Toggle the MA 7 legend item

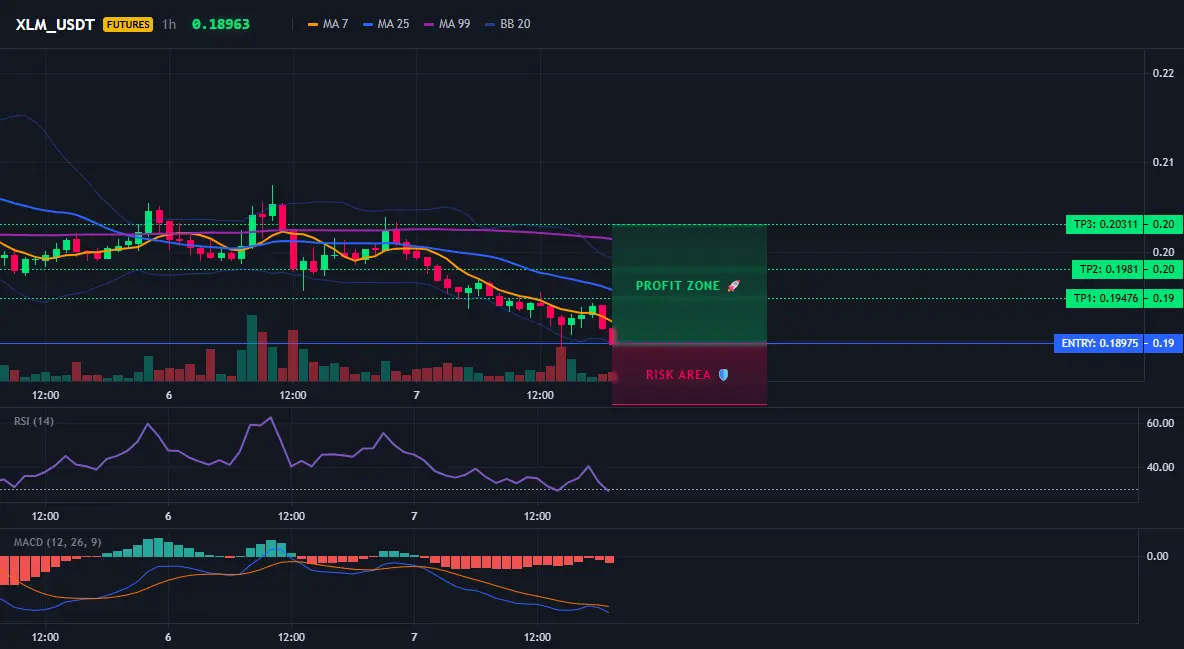coord(328,24)
